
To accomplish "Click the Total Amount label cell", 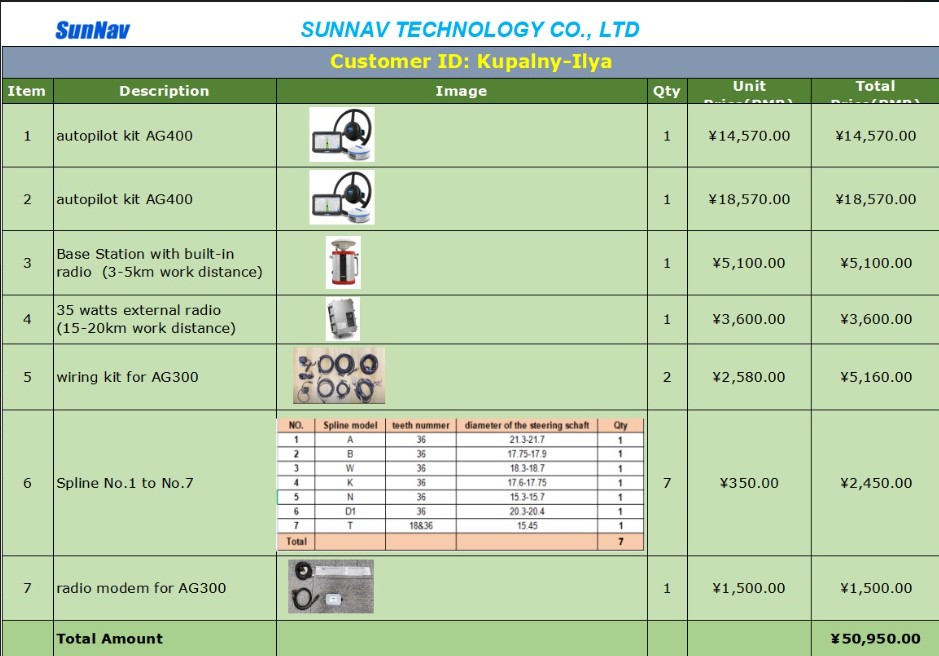I will [110, 638].
